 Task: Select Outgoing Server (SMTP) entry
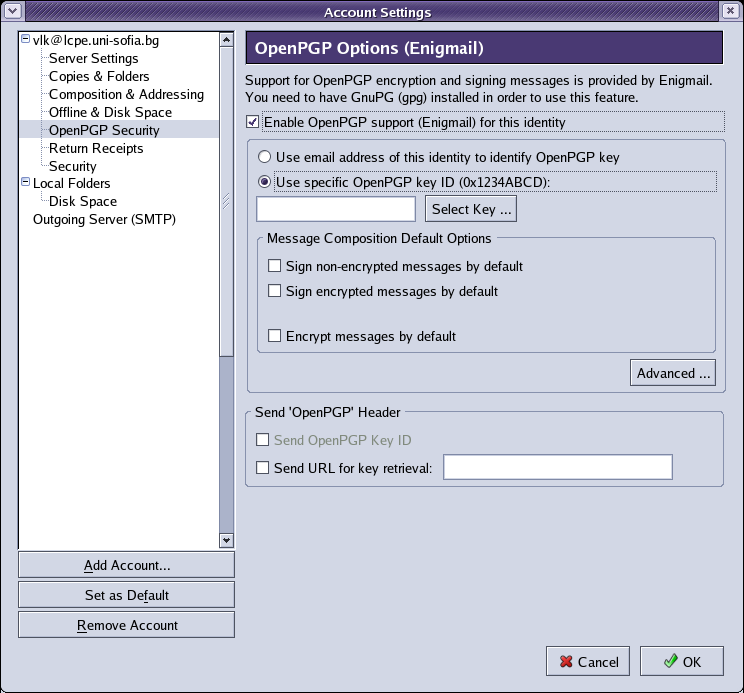(x=104, y=219)
